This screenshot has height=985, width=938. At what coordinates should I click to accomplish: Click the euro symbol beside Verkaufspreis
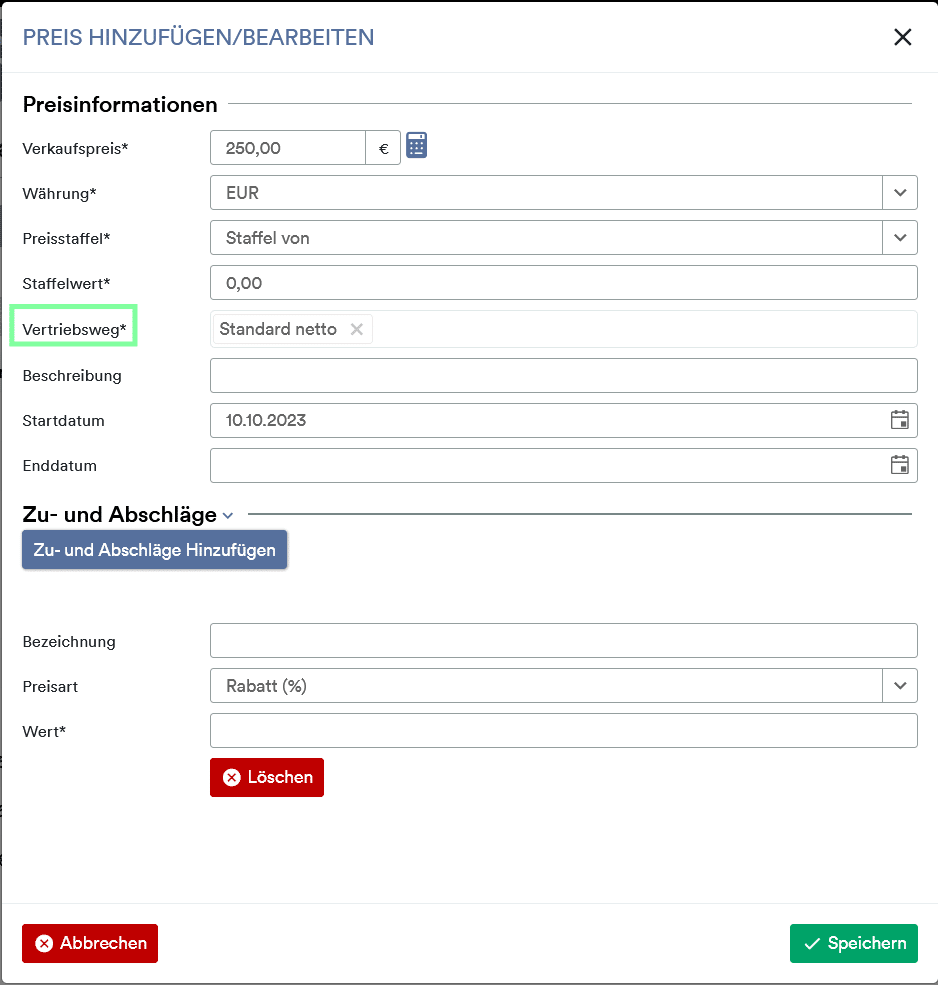coord(383,148)
